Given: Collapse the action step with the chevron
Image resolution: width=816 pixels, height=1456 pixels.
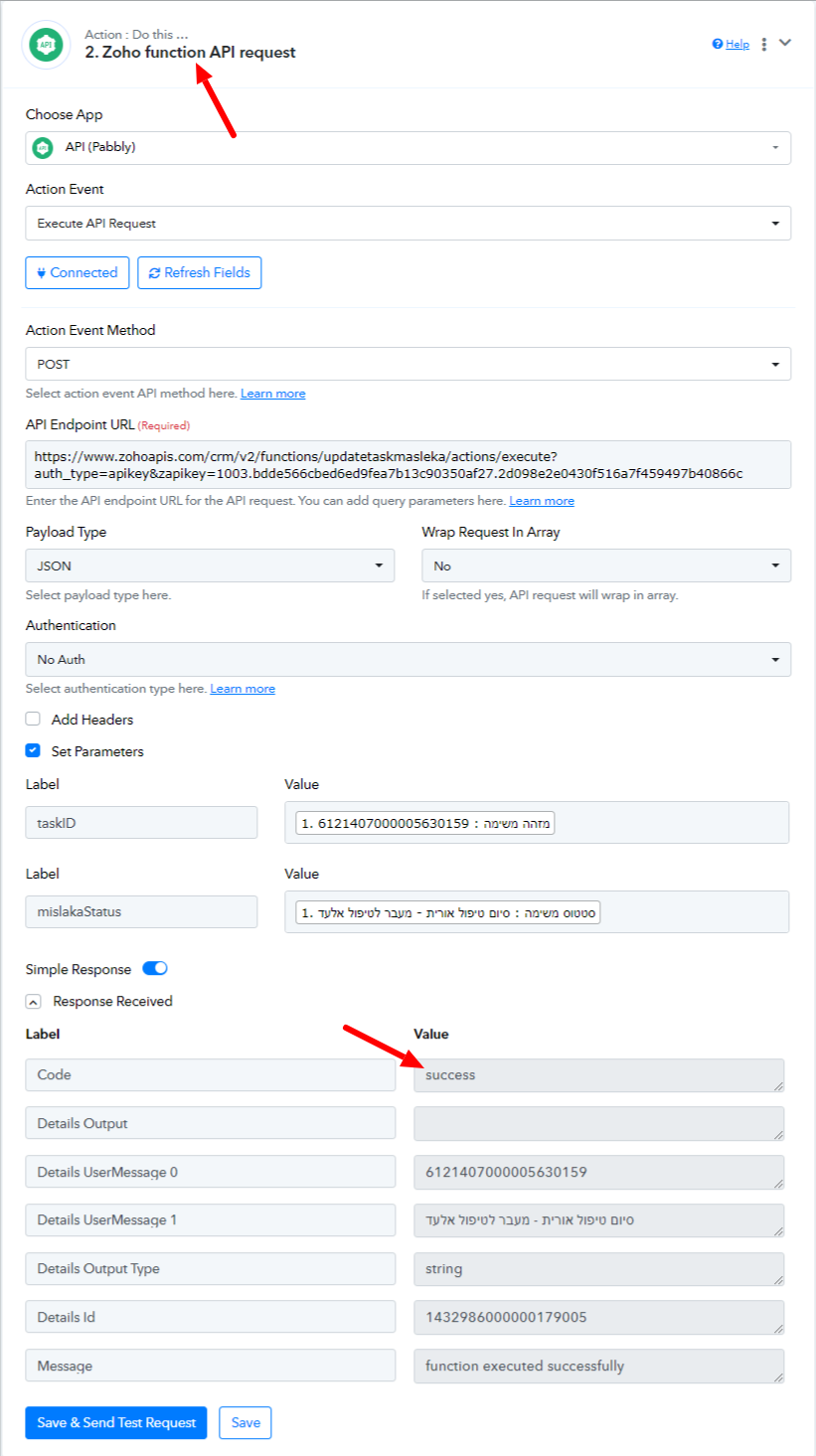Looking at the screenshot, I should [x=785, y=43].
